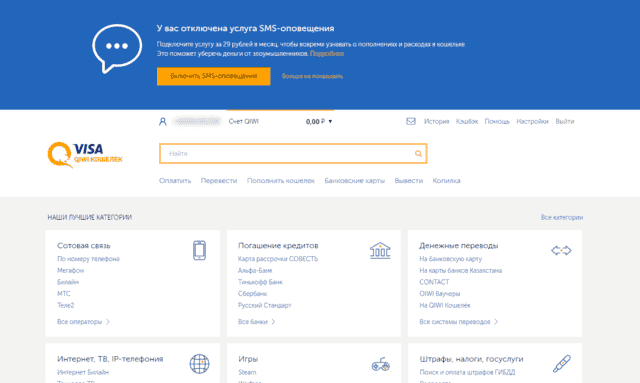Select Тинькофф Банк
The width and height of the screenshot is (640, 383).
tap(260, 282)
